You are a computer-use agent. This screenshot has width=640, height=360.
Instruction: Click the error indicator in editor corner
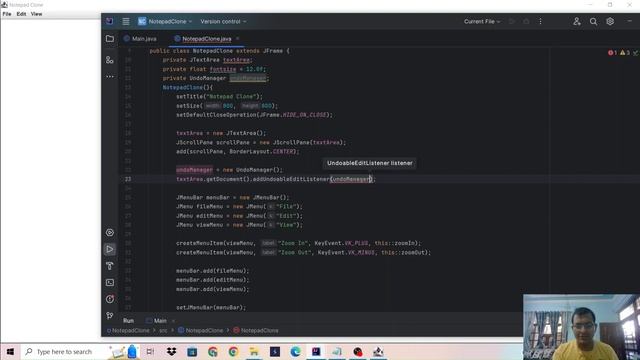coord(612,53)
